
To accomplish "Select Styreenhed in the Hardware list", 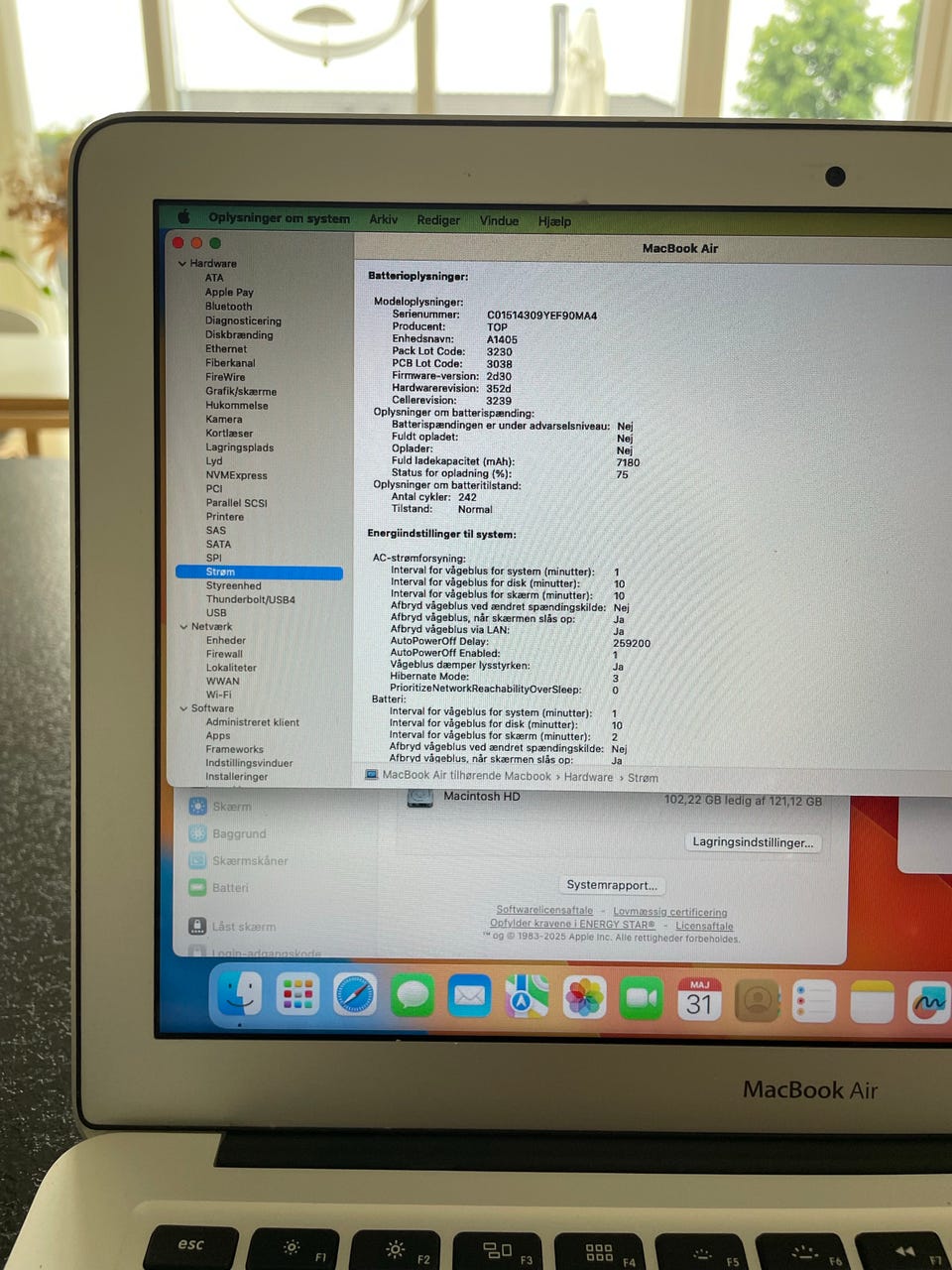I will [233, 586].
